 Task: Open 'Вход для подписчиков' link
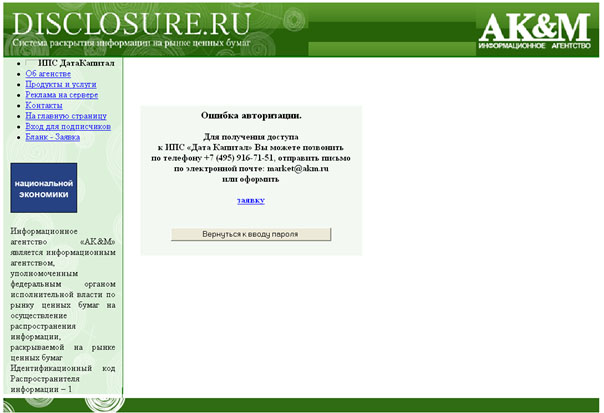68,126
